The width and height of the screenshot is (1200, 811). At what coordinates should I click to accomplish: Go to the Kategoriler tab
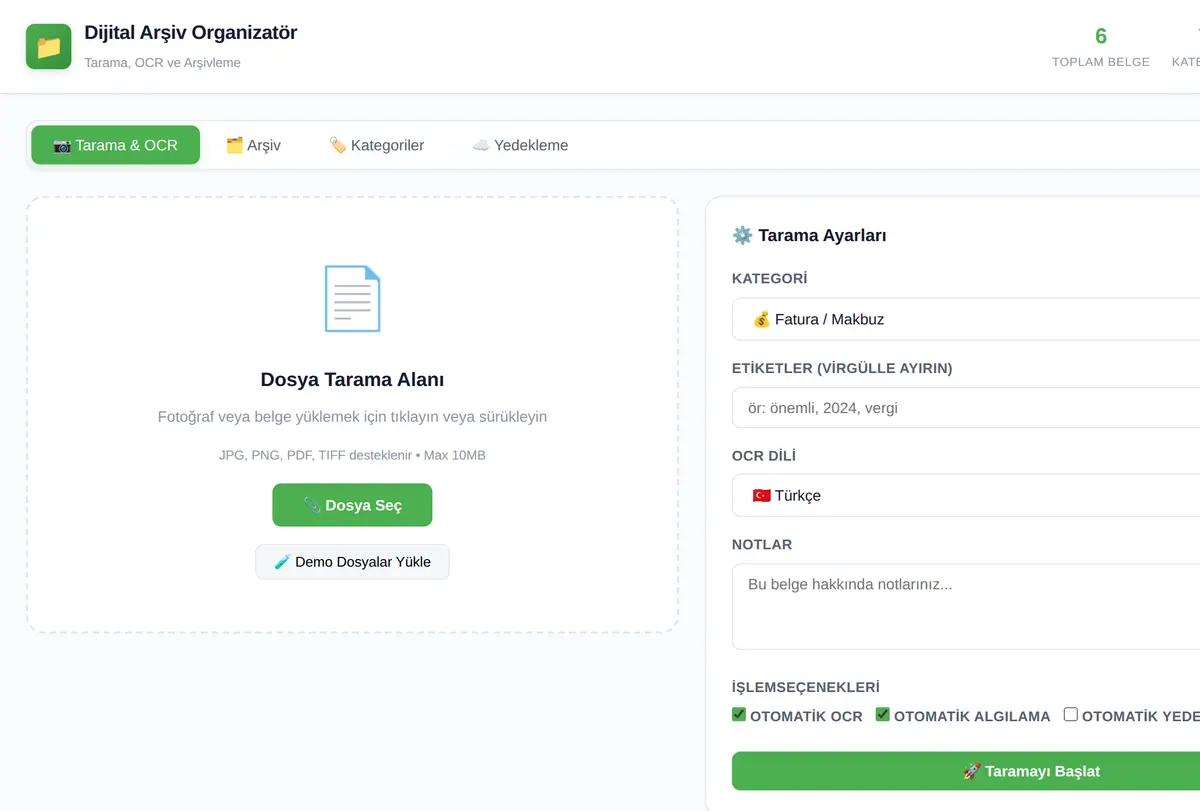(376, 145)
